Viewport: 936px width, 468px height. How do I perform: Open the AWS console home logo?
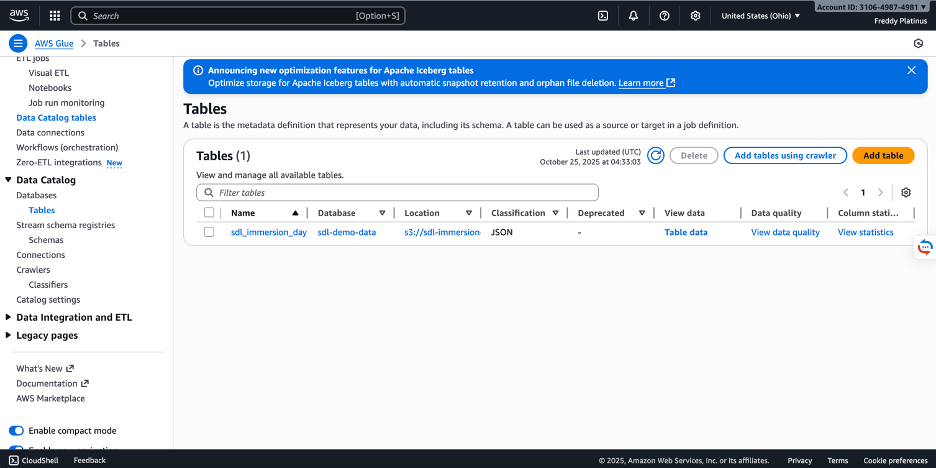pyautogui.click(x=19, y=16)
